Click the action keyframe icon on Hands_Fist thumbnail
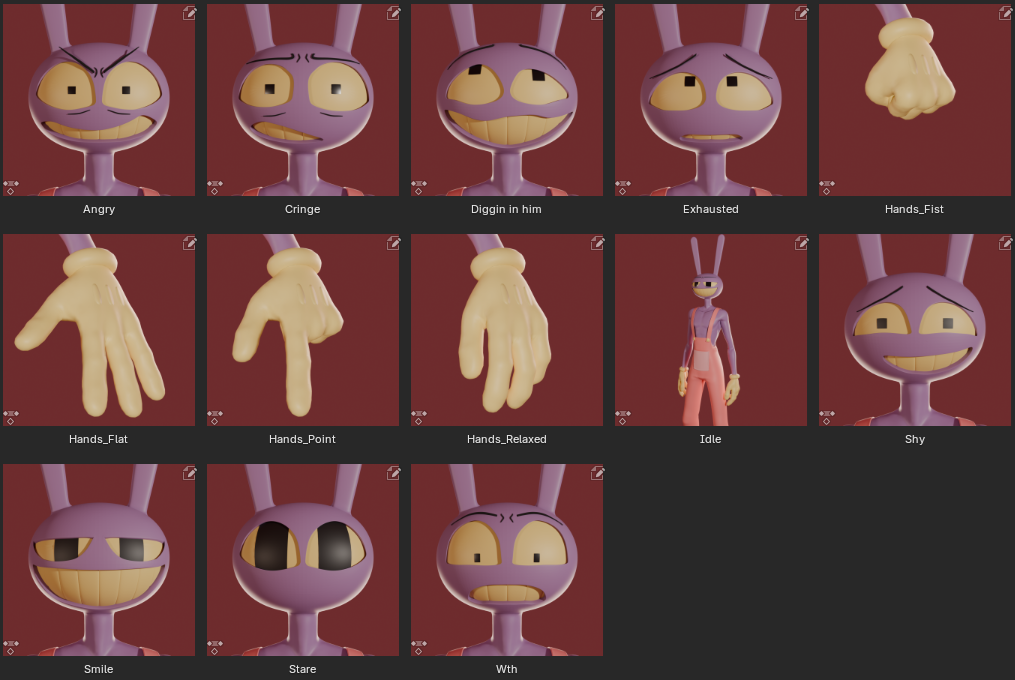Screen dimensions: 1015x680 click(827, 188)
